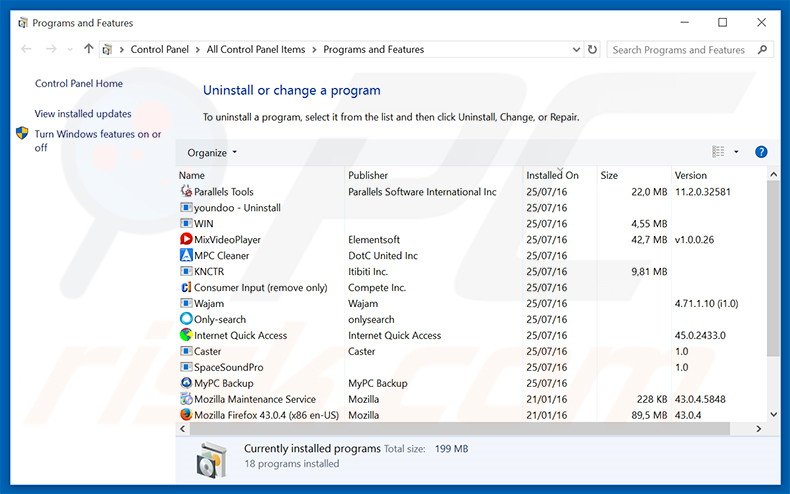Image resolution: width=790 pixels, height=494 pixels.
Task: Open the Organize dropdown menu
Action: 212,153
